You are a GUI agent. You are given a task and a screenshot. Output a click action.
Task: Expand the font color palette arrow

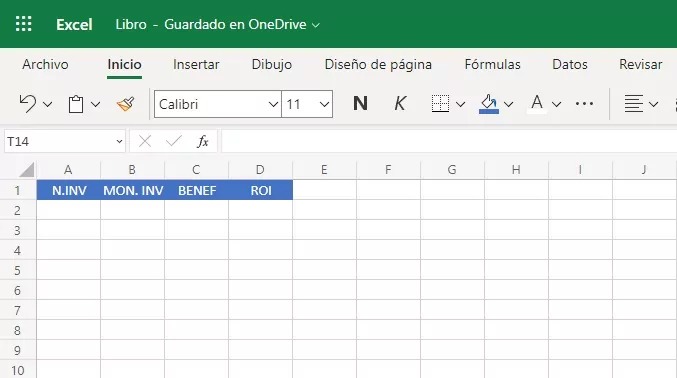556,104
